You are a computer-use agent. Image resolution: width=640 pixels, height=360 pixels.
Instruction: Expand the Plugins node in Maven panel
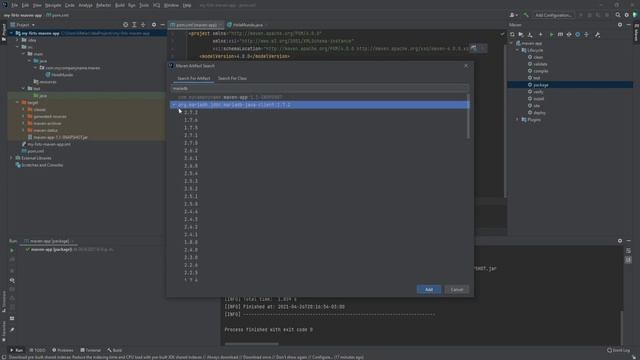click(517, 120)
